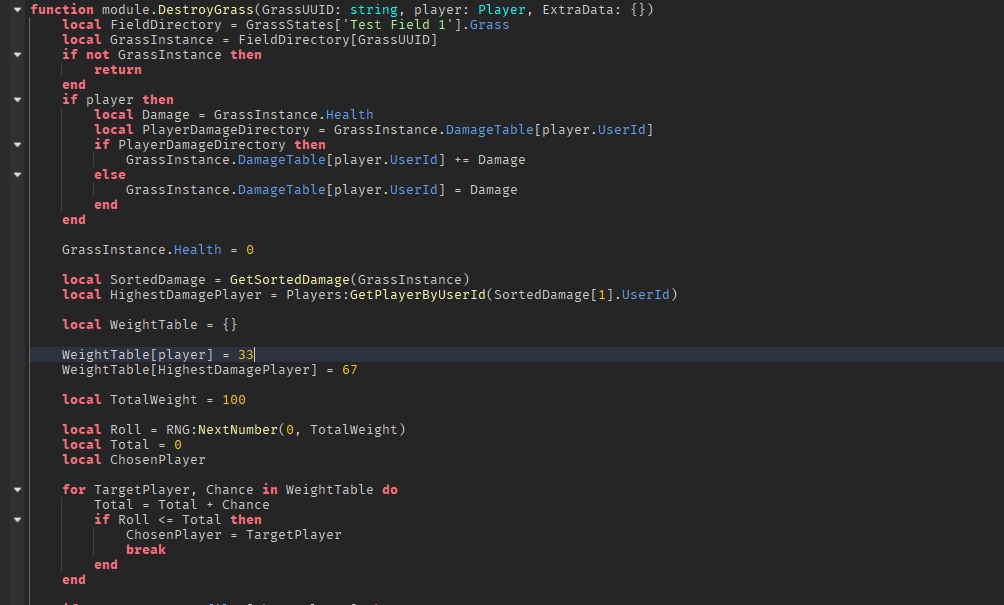This screenshot has width=1004, height=605.
Task: Click 'Roll' in 'if Roll <= Total'
Action: 134,519
